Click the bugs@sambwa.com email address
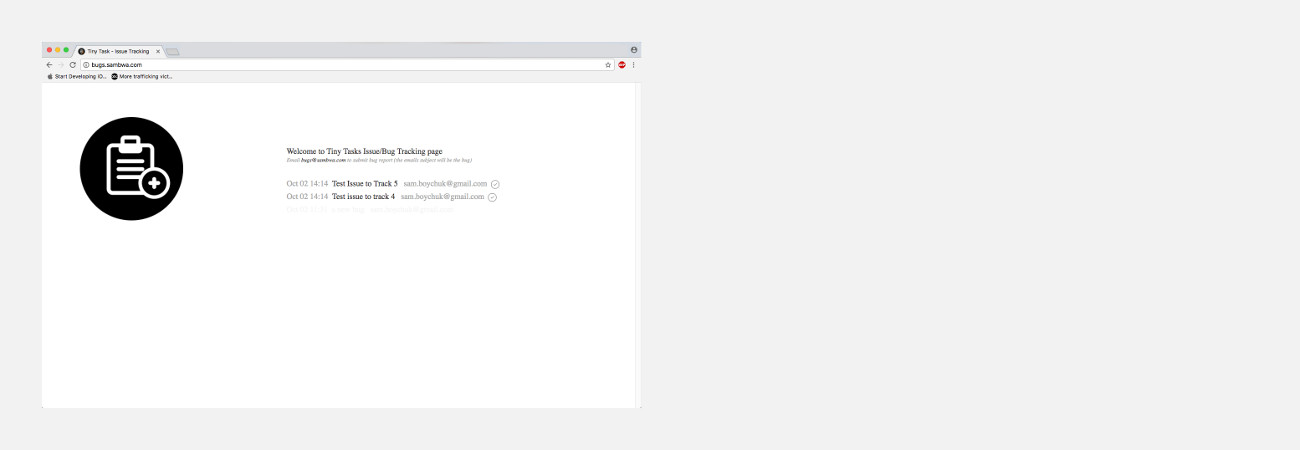 [323, 160]
